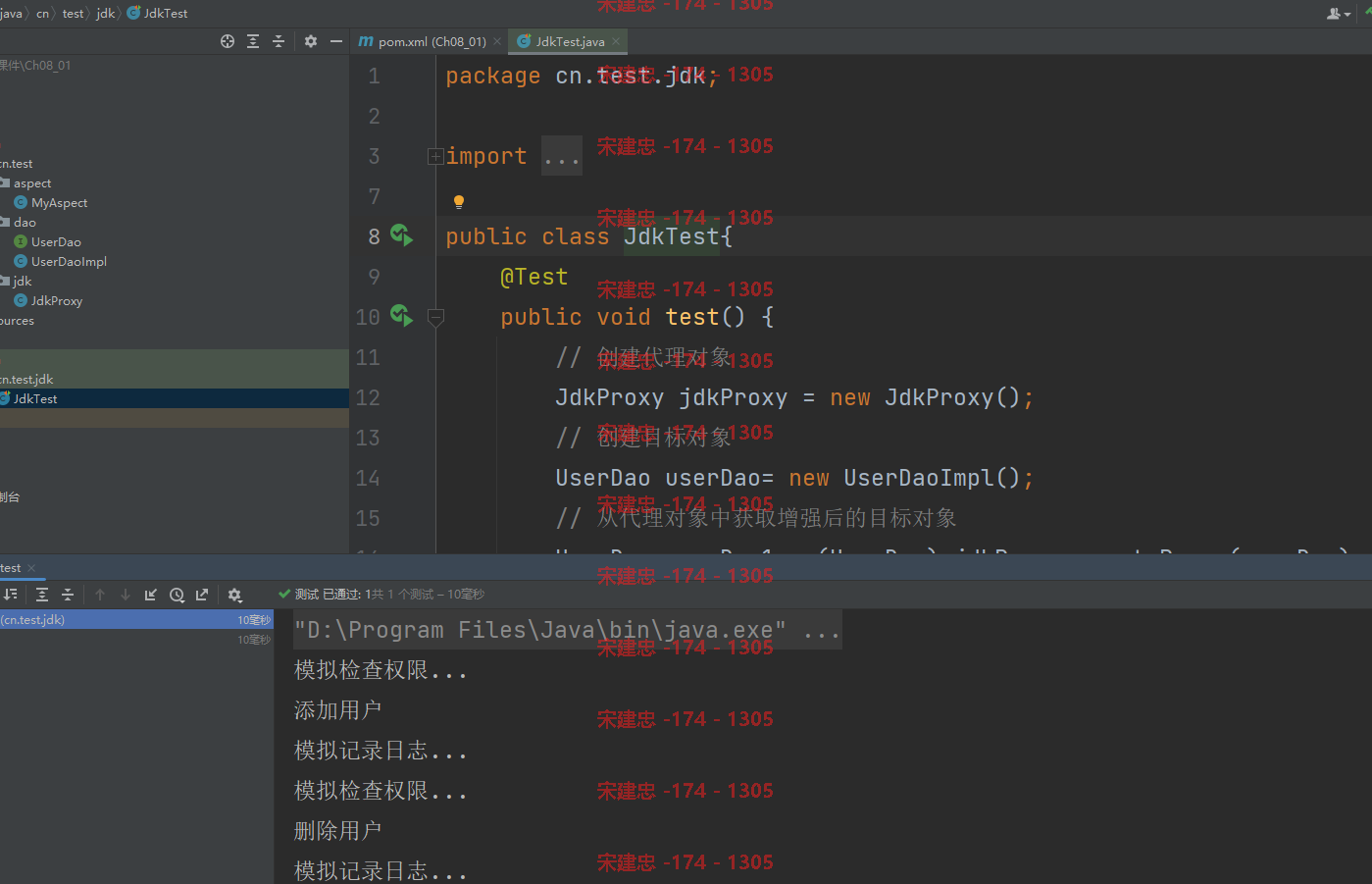Select the JdkTest.java editor tab
1372x884 pixels.
[x=570, y=41]
